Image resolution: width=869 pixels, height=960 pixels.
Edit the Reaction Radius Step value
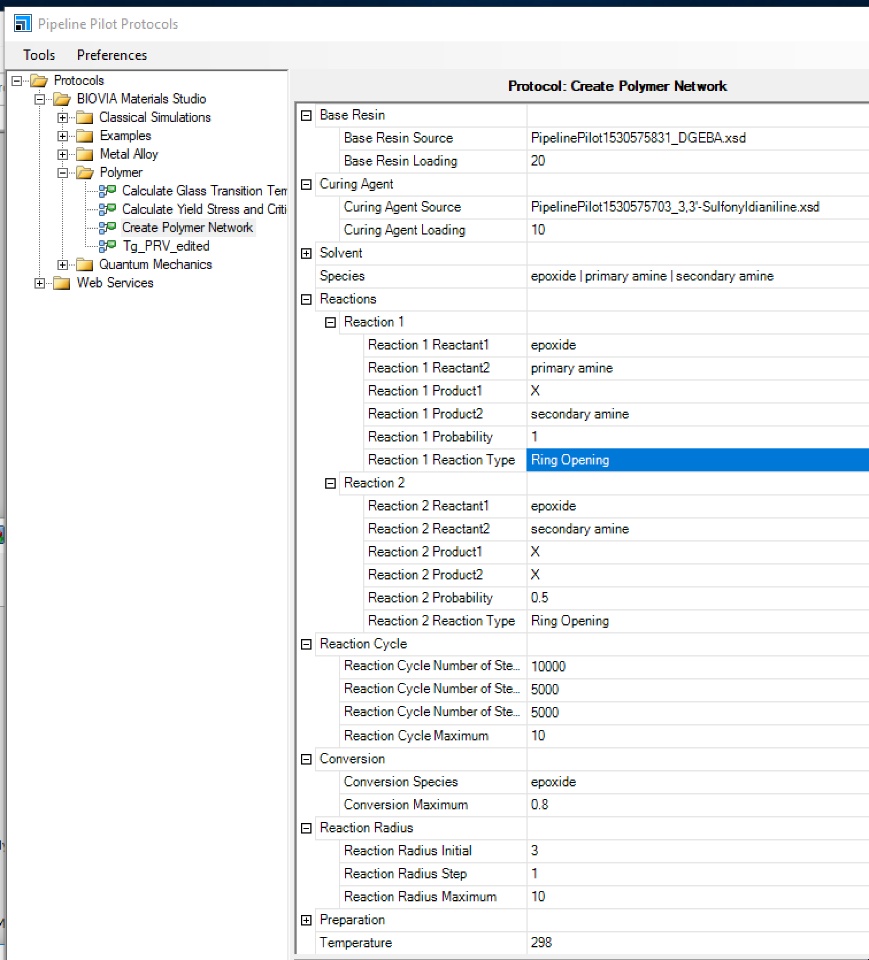pos(698,874)
